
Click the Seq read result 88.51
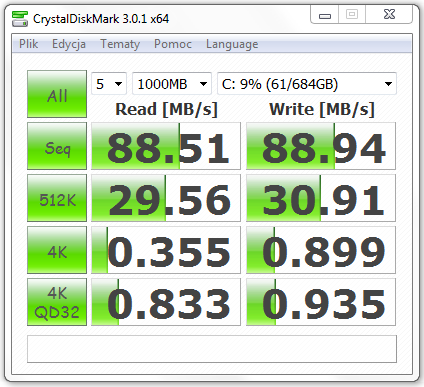(166, 146)
